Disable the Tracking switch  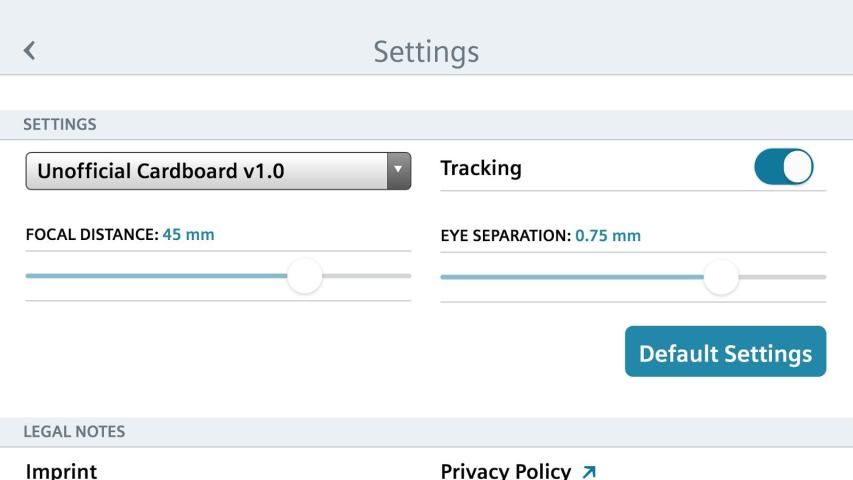pos(783,168)
